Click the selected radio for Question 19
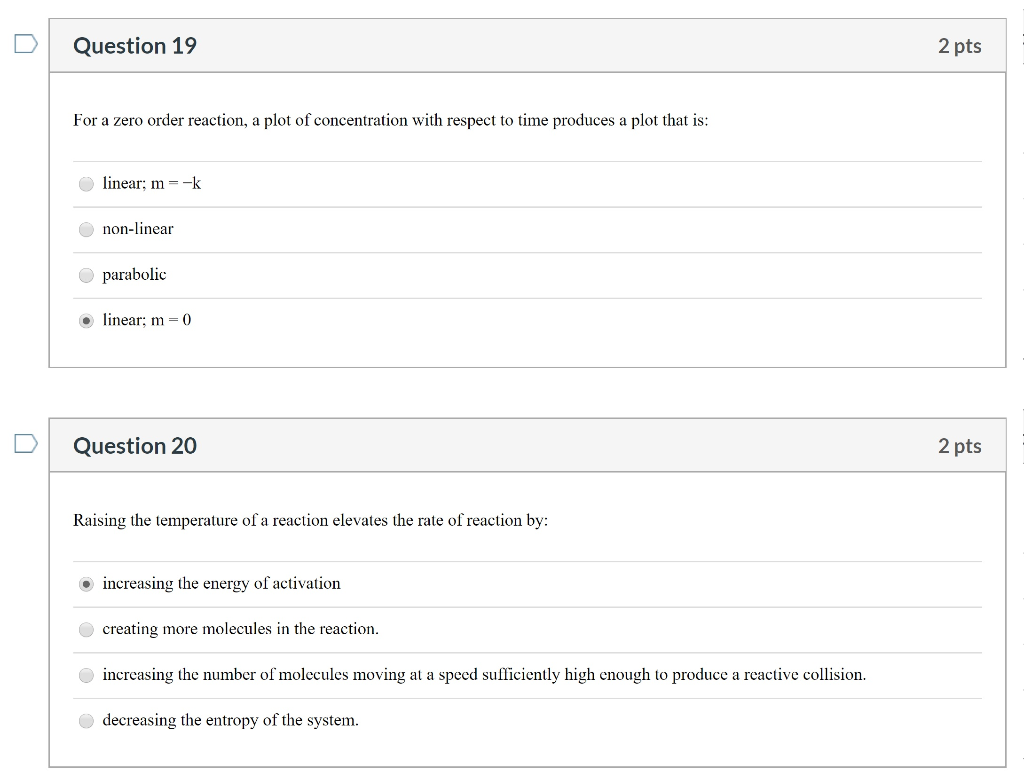The height and width of the screenshot is (772, 1024). coord(86,320)
